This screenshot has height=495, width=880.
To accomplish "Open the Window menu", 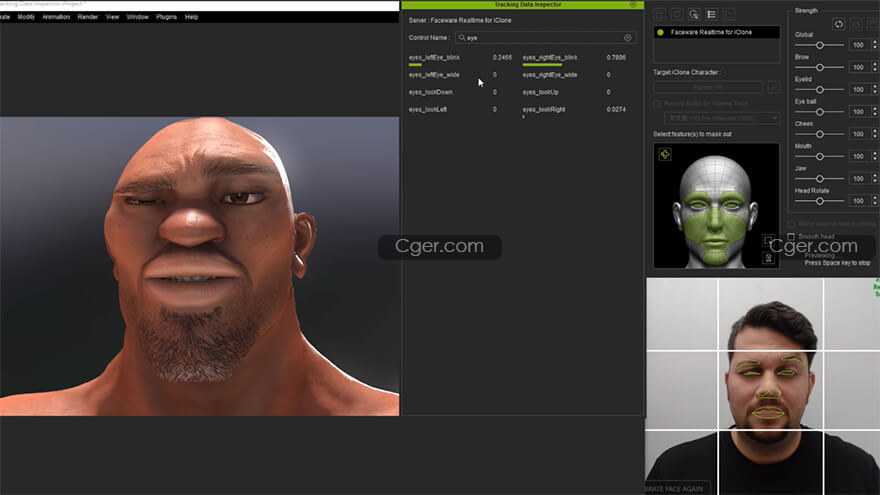I will click(x=138, y=17).
